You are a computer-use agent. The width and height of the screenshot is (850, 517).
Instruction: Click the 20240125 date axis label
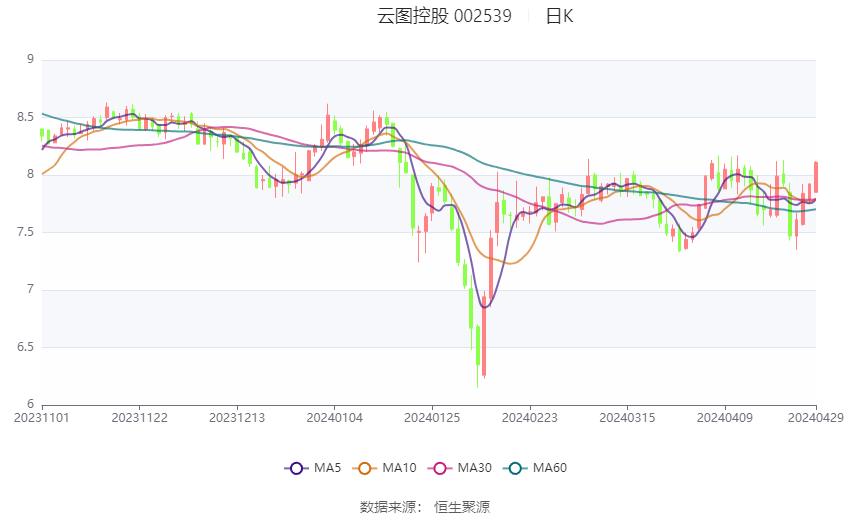click(432, 418)
